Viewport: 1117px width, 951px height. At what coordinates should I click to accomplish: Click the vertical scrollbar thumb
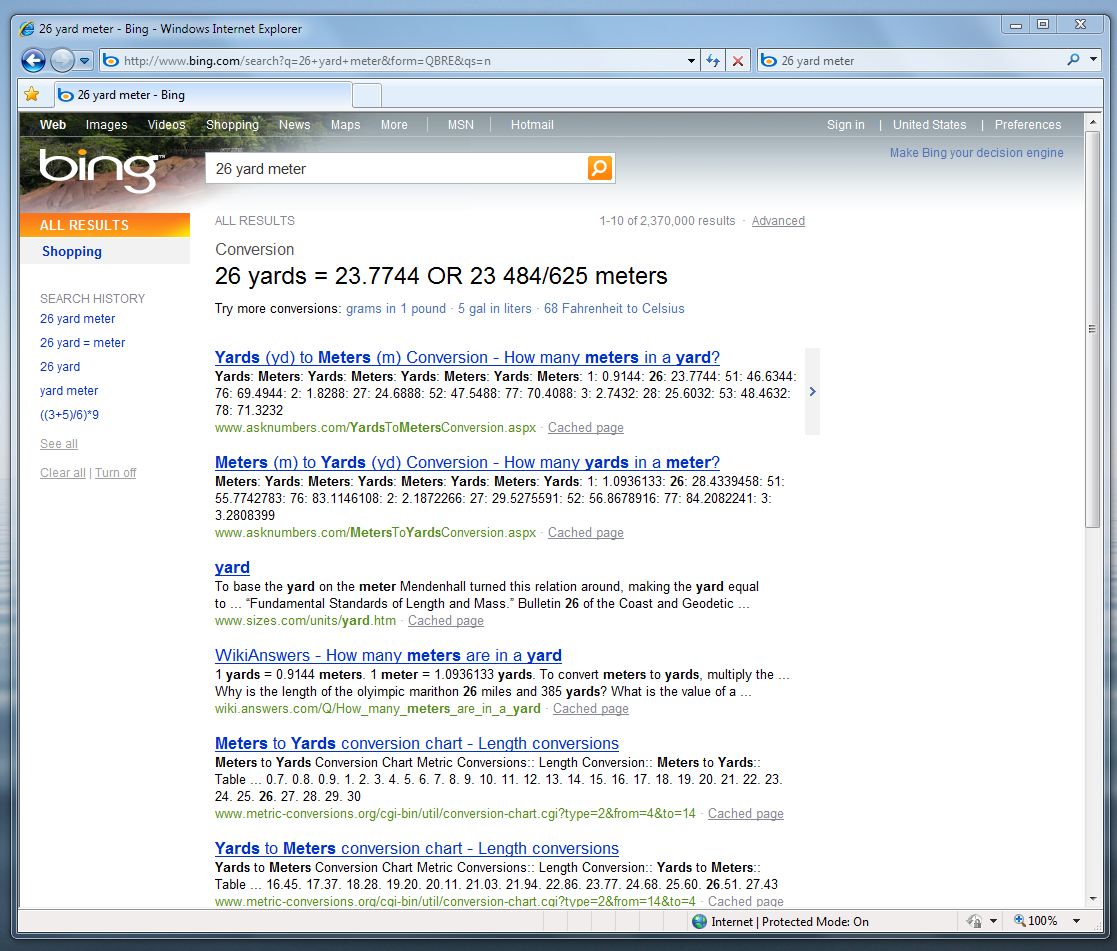pyautogui.click(x=1092, y=328)
